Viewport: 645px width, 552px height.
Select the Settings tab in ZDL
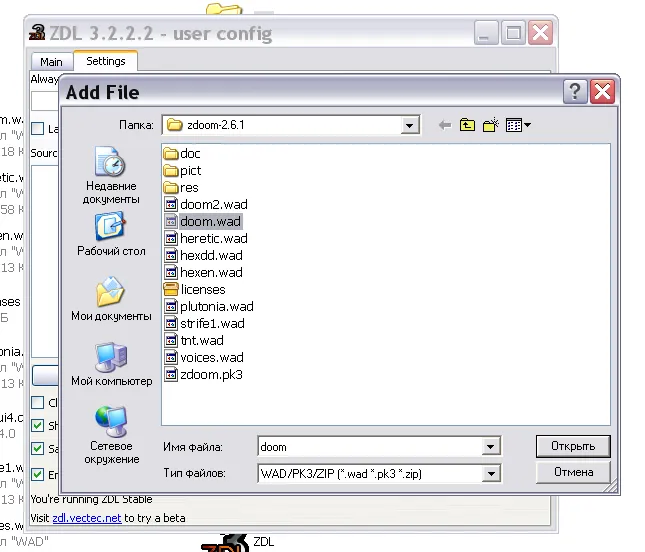tap(105, 61)
